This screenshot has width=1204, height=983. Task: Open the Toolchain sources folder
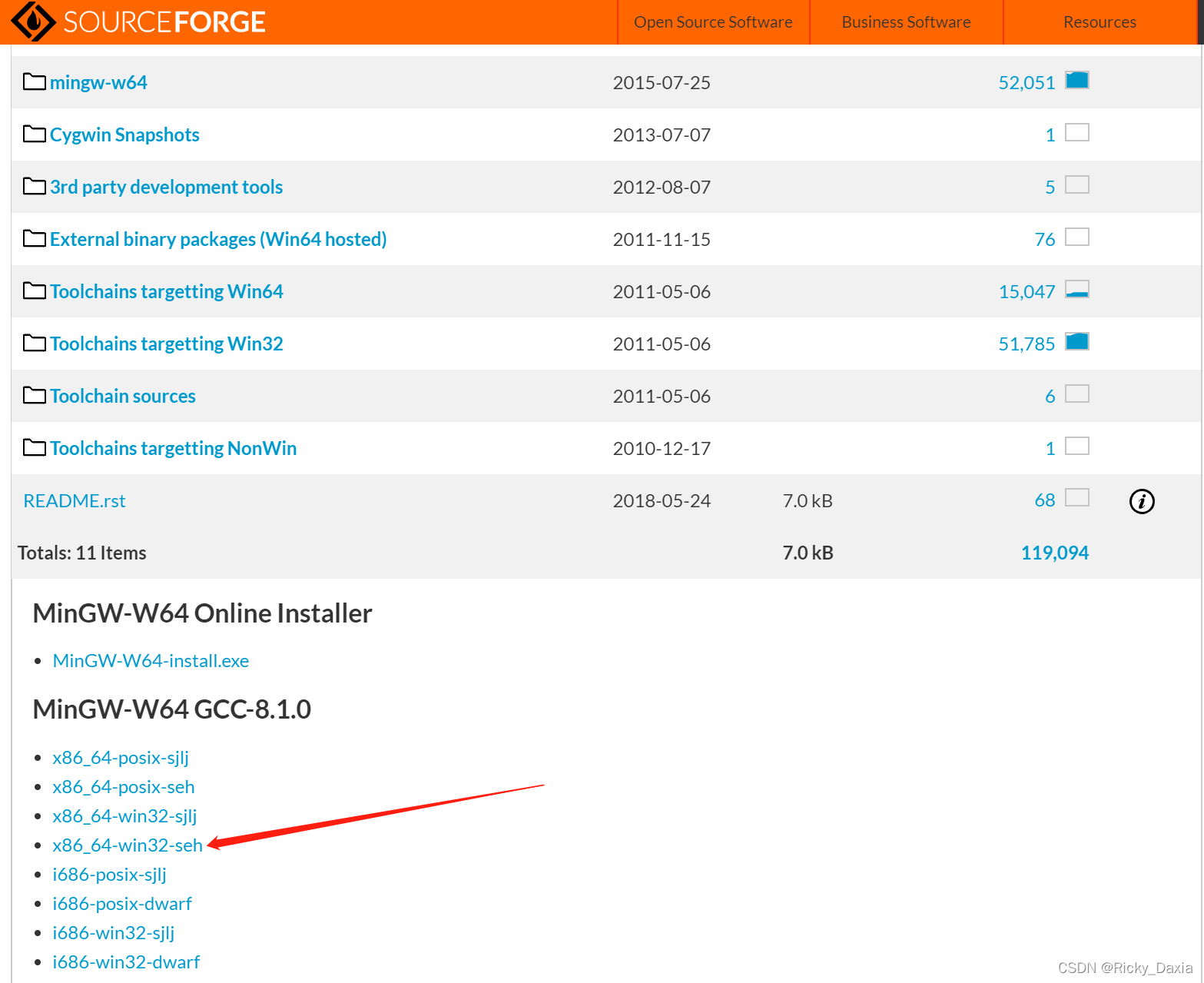(x=123, y=396)
